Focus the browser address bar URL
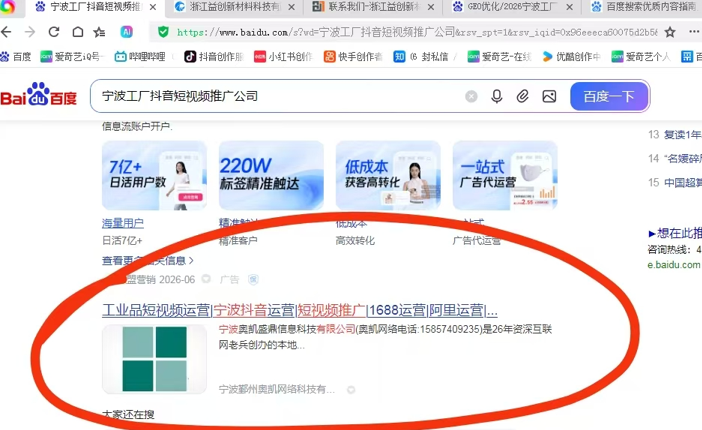 (x=416, y=32)
